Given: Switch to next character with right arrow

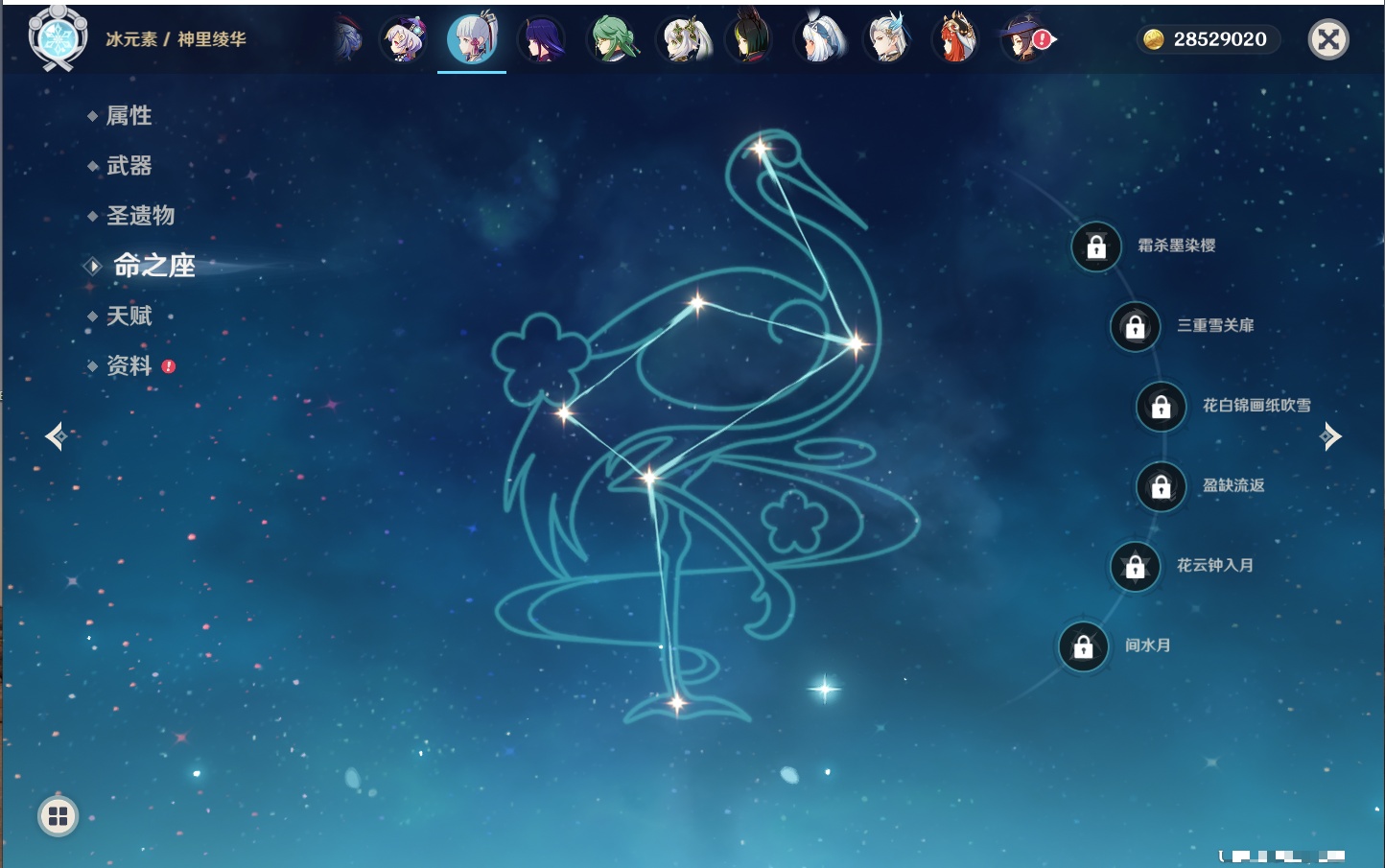Looking at the screenshot, I should 1330,436.
